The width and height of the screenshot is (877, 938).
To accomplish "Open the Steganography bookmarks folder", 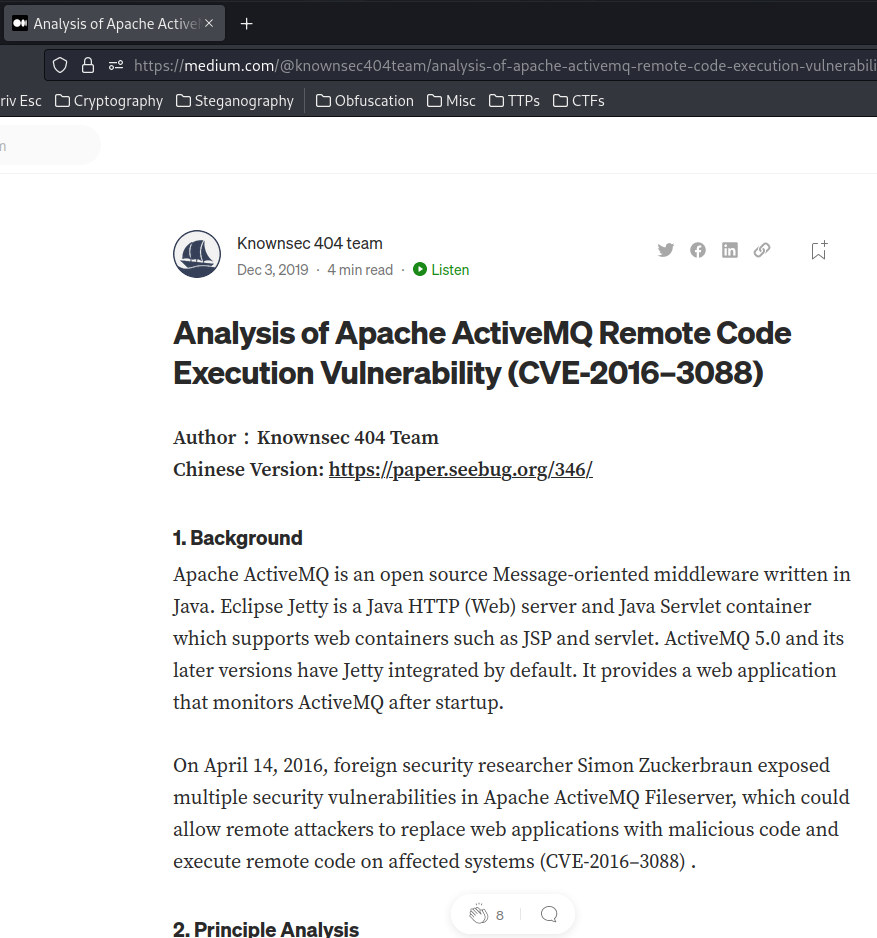I will (235, 100).
